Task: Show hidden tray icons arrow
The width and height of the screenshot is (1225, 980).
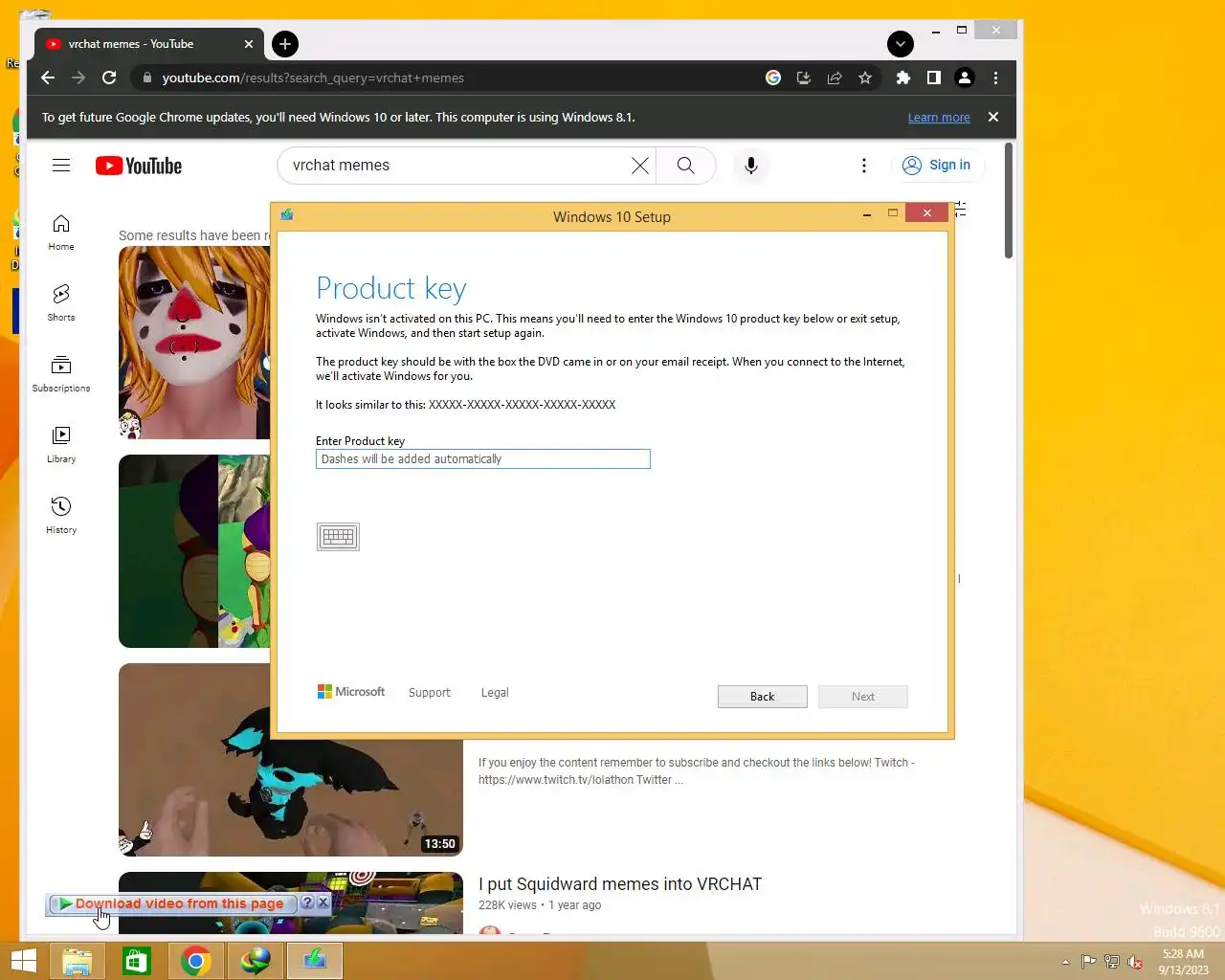Action: 1065,962
